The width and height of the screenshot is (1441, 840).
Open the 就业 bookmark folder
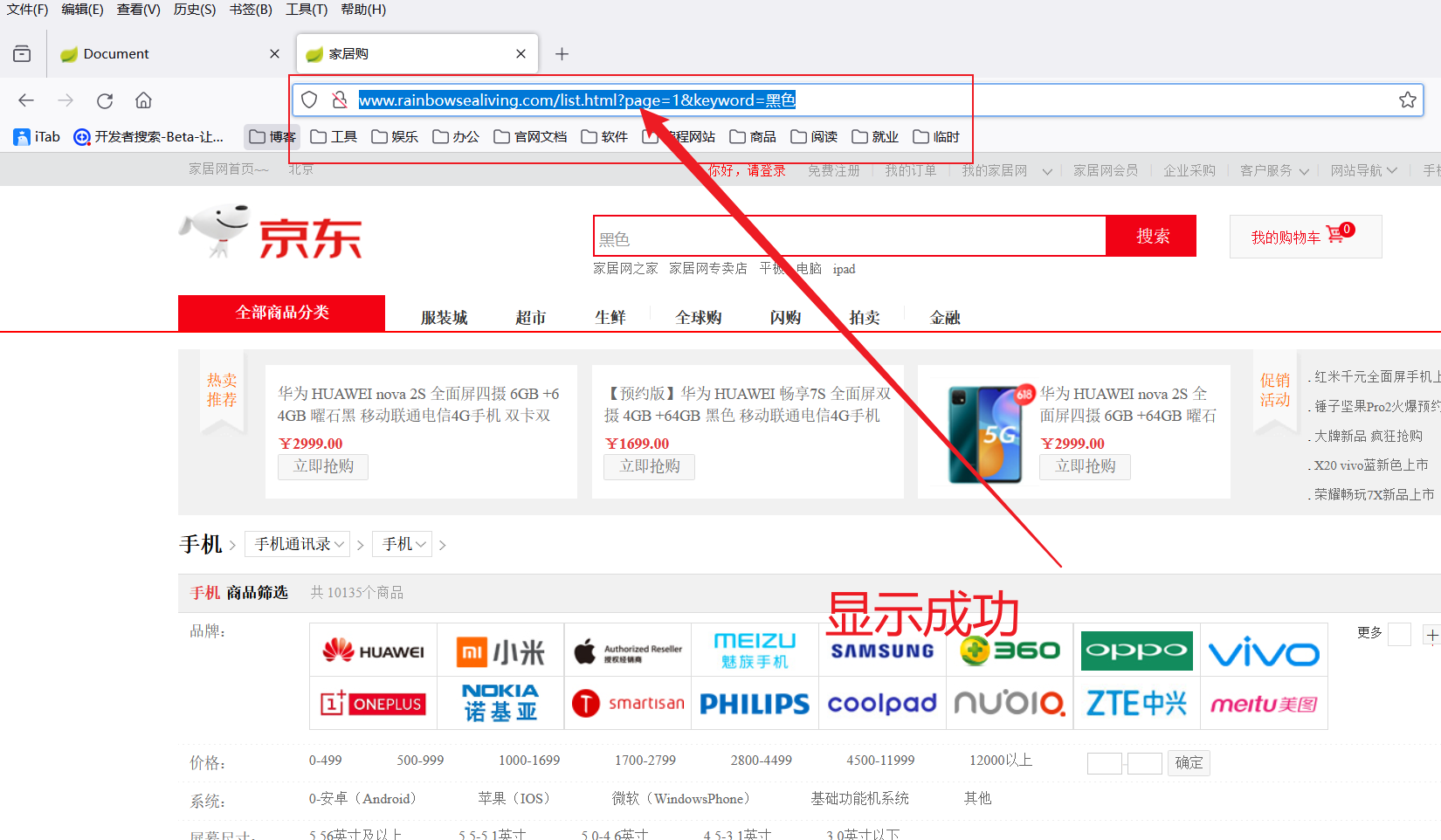pos(875,137)
